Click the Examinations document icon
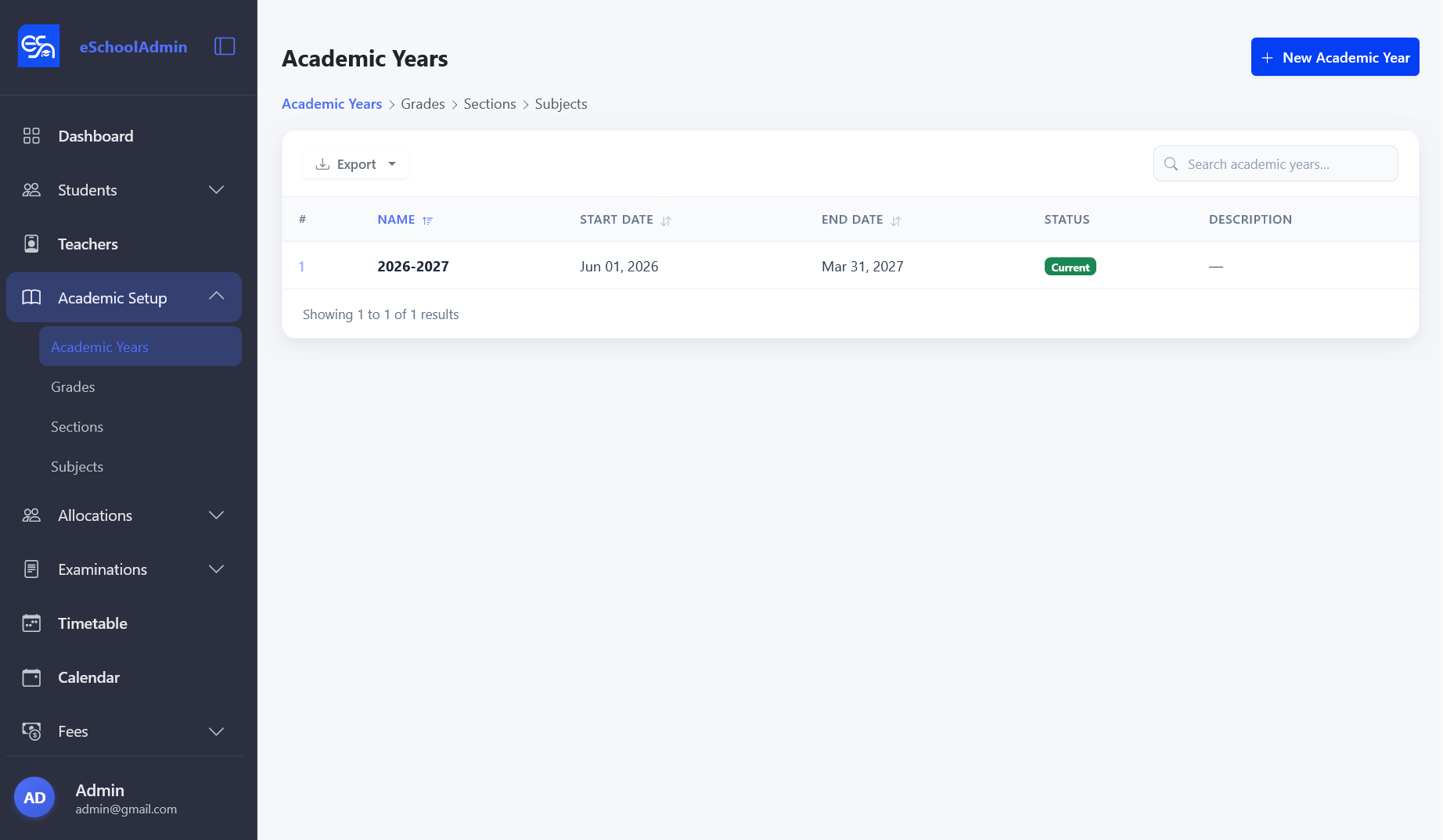Image resolution: width=1443 pixels, height=840 pixels. (31, 569)
